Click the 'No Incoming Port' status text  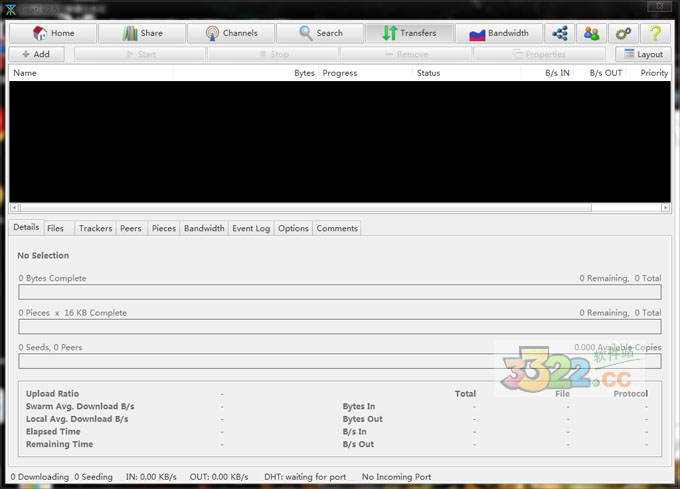[x=396, y=477]
